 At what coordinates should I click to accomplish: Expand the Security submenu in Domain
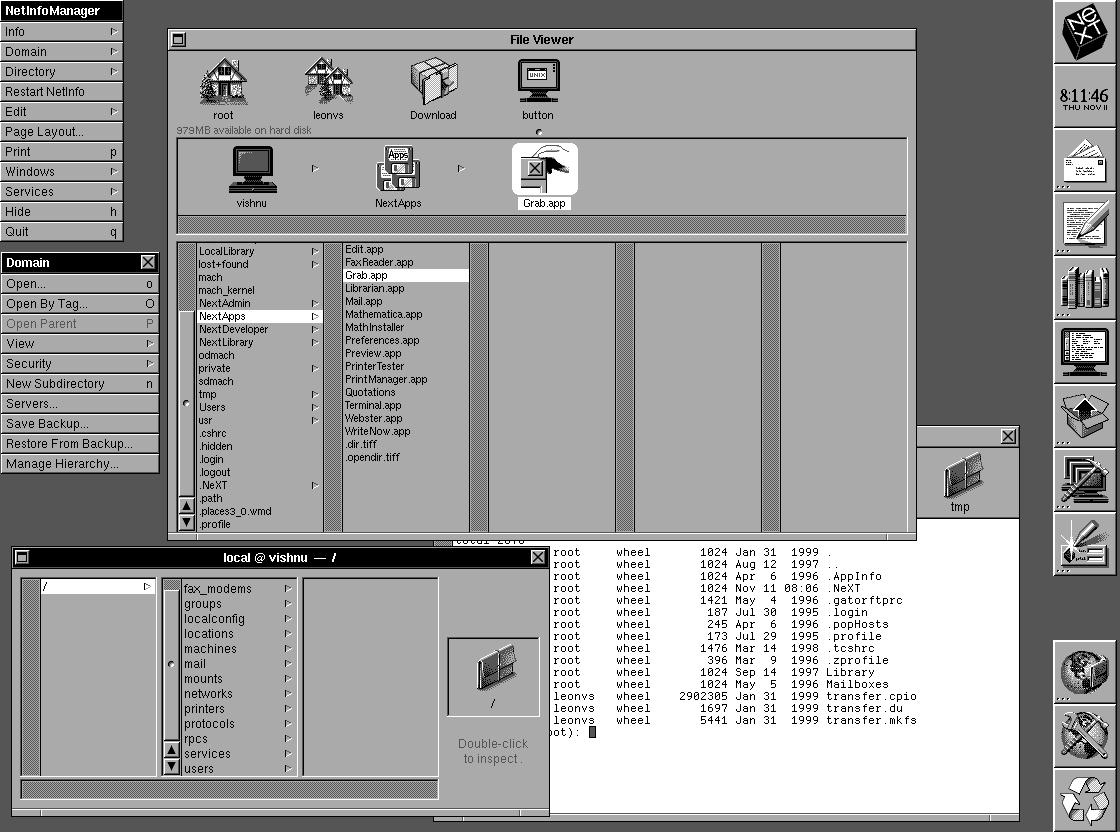pos(78,364)
